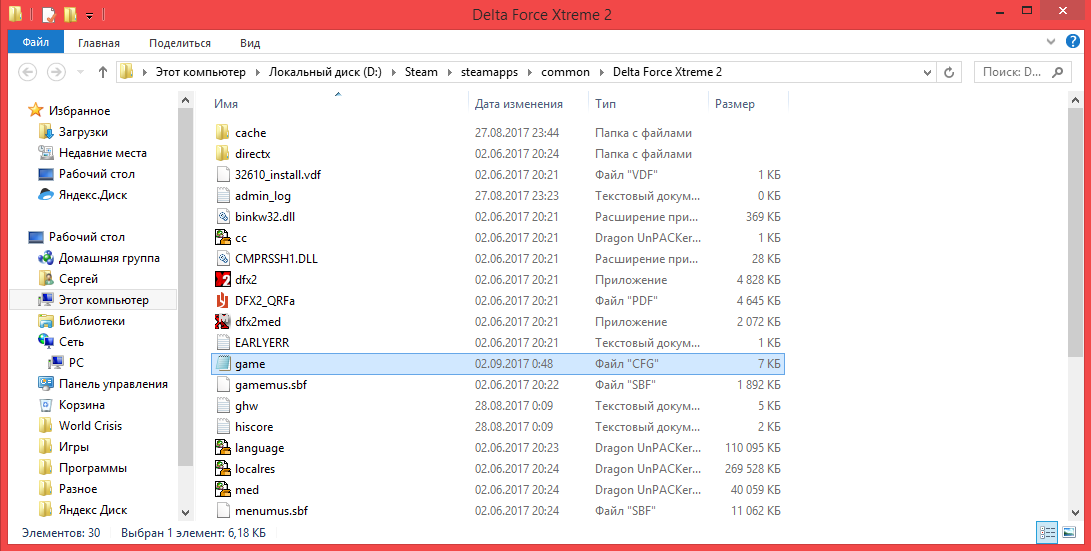
Task: Open Корзина in the sidebar
Action: point(81,404)
